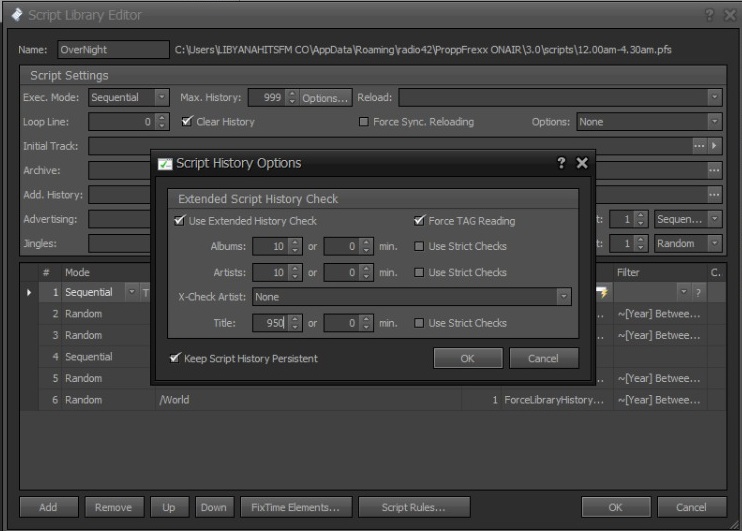
Task: Open Script Rules... dialog
Action: [414, 507]
